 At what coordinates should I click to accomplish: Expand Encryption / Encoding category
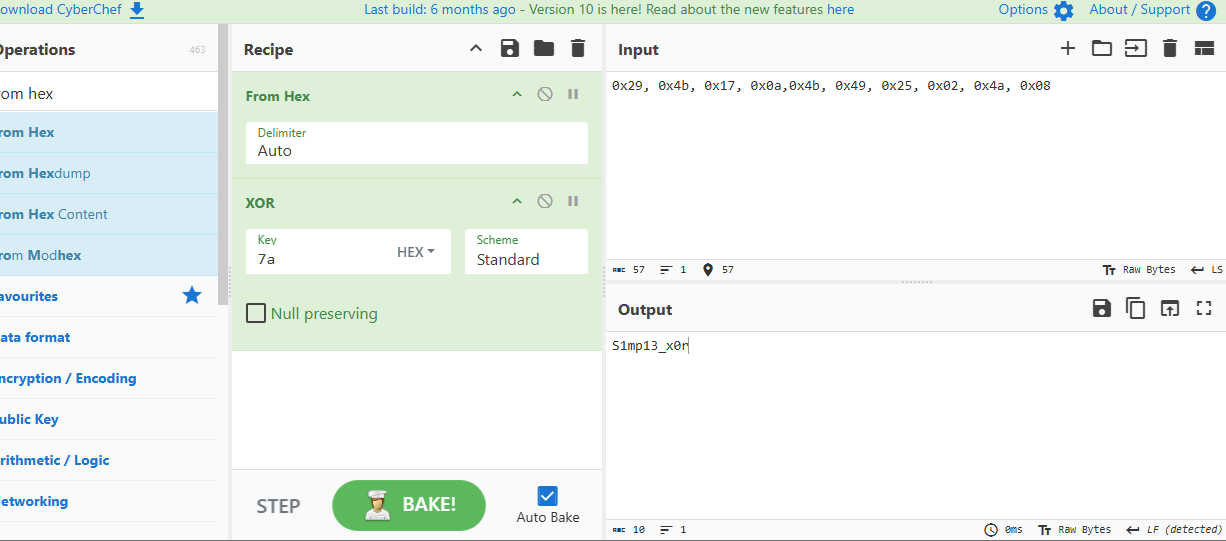click(x=109, y=378)
